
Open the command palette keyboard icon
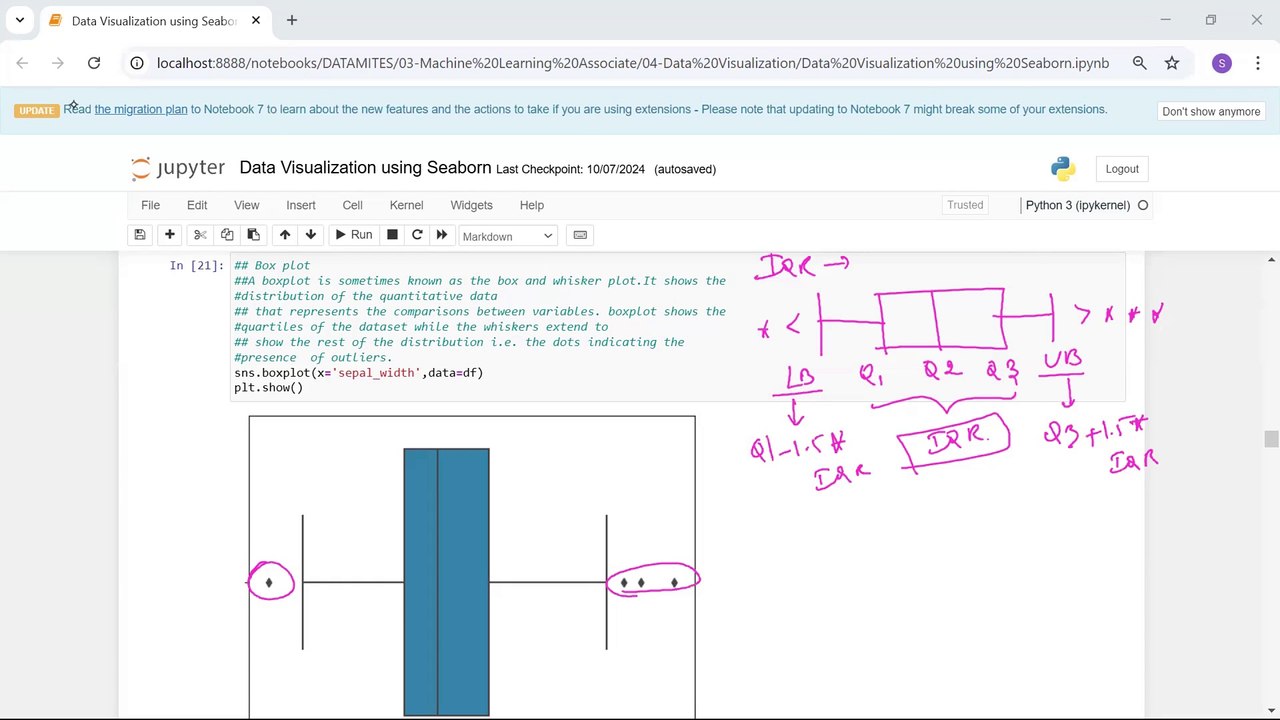pyautogui.click(x=580, y=235)
